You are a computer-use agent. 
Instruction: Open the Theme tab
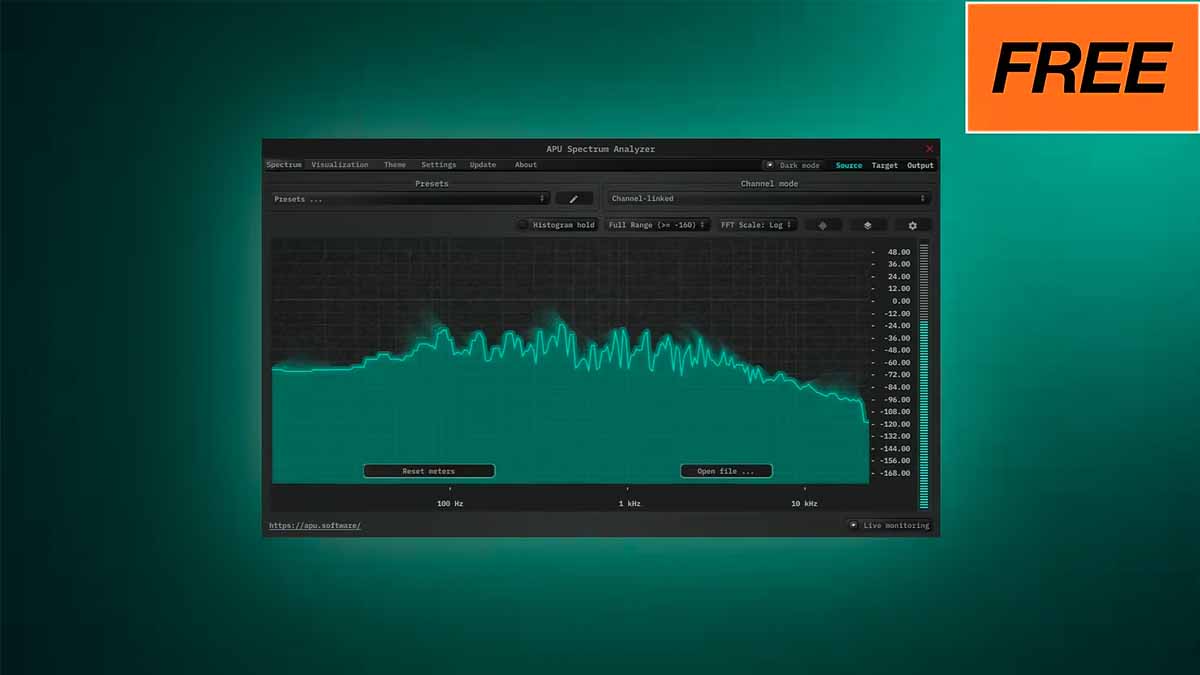(395, 165)
